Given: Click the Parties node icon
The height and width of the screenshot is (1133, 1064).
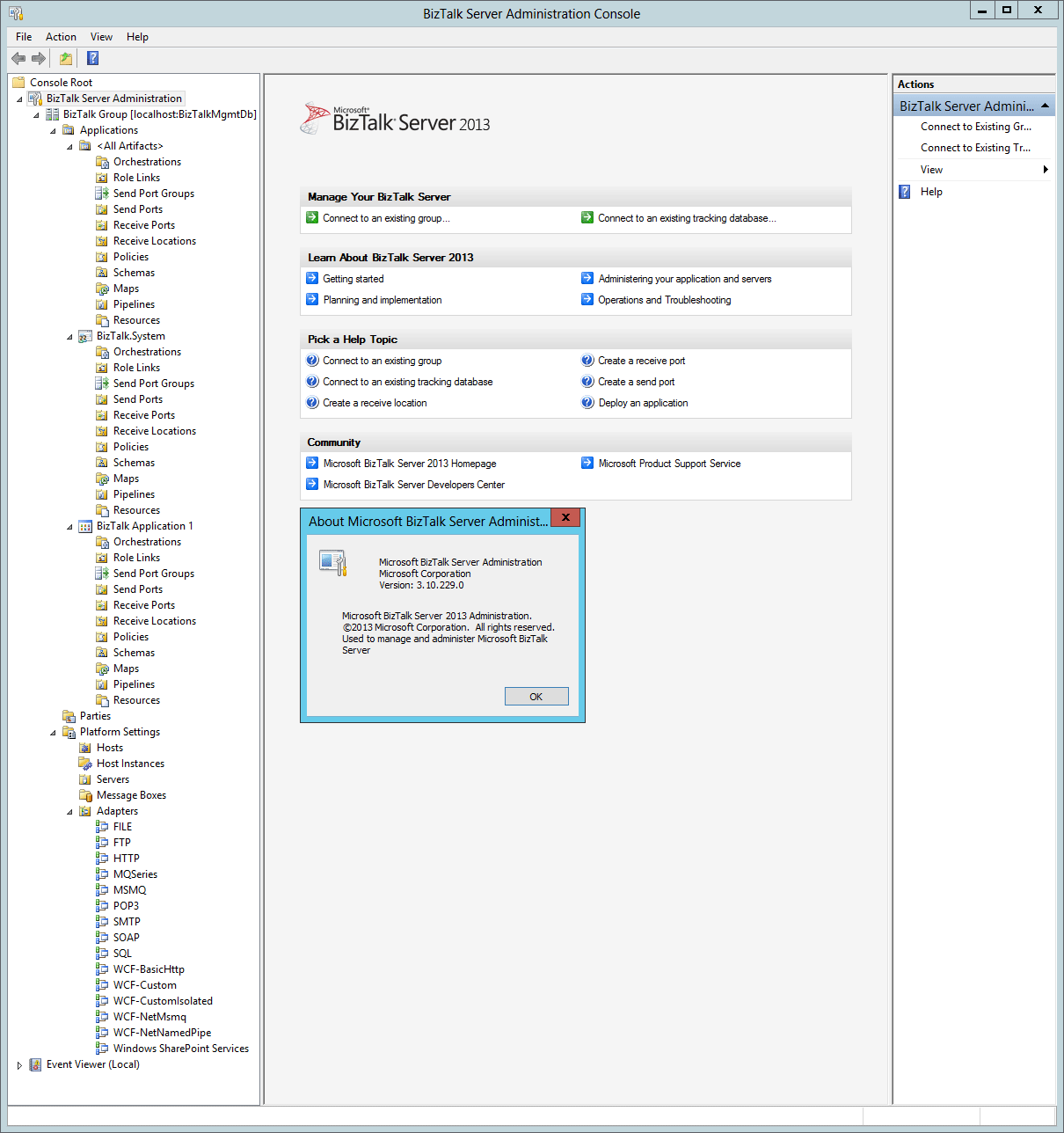Looking at the screenshot, I should 69,716.
